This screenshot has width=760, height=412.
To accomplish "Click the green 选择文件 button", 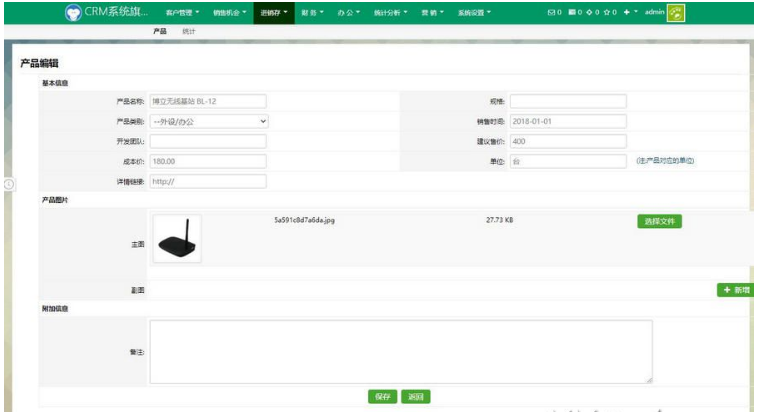I will (x=659, y=222).
